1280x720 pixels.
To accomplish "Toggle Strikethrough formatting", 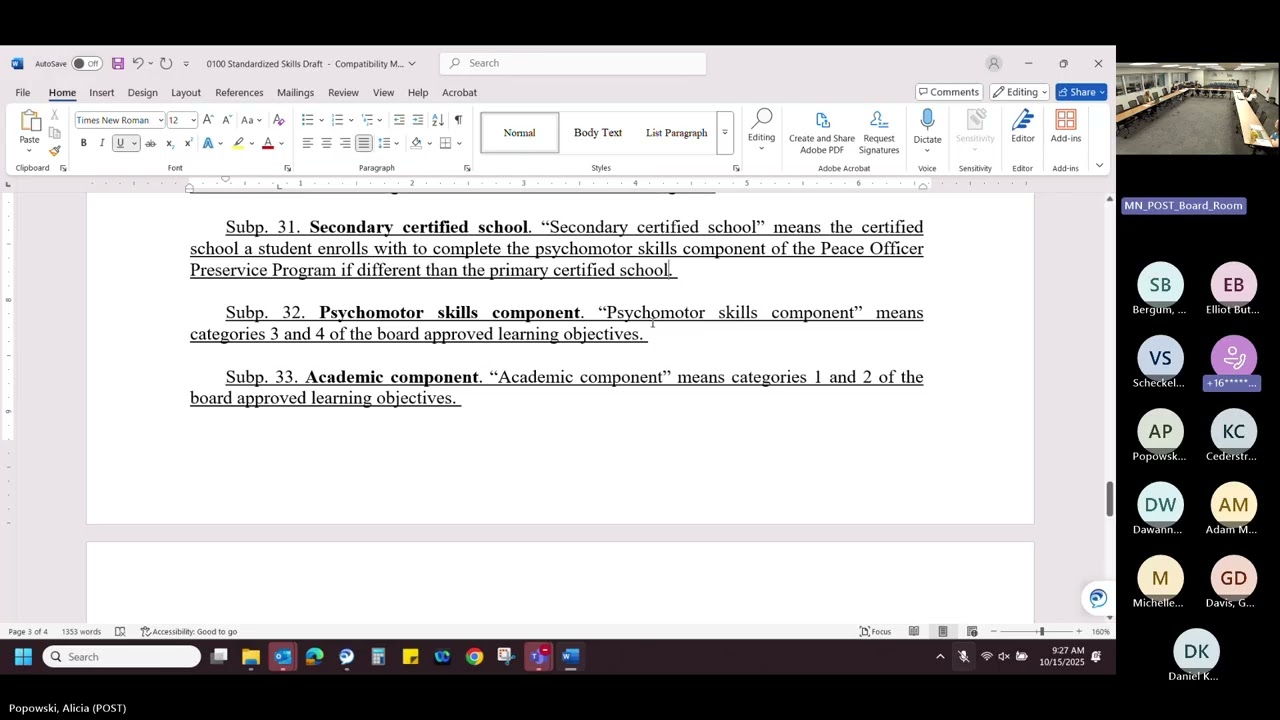I will [x=151, y=143].
